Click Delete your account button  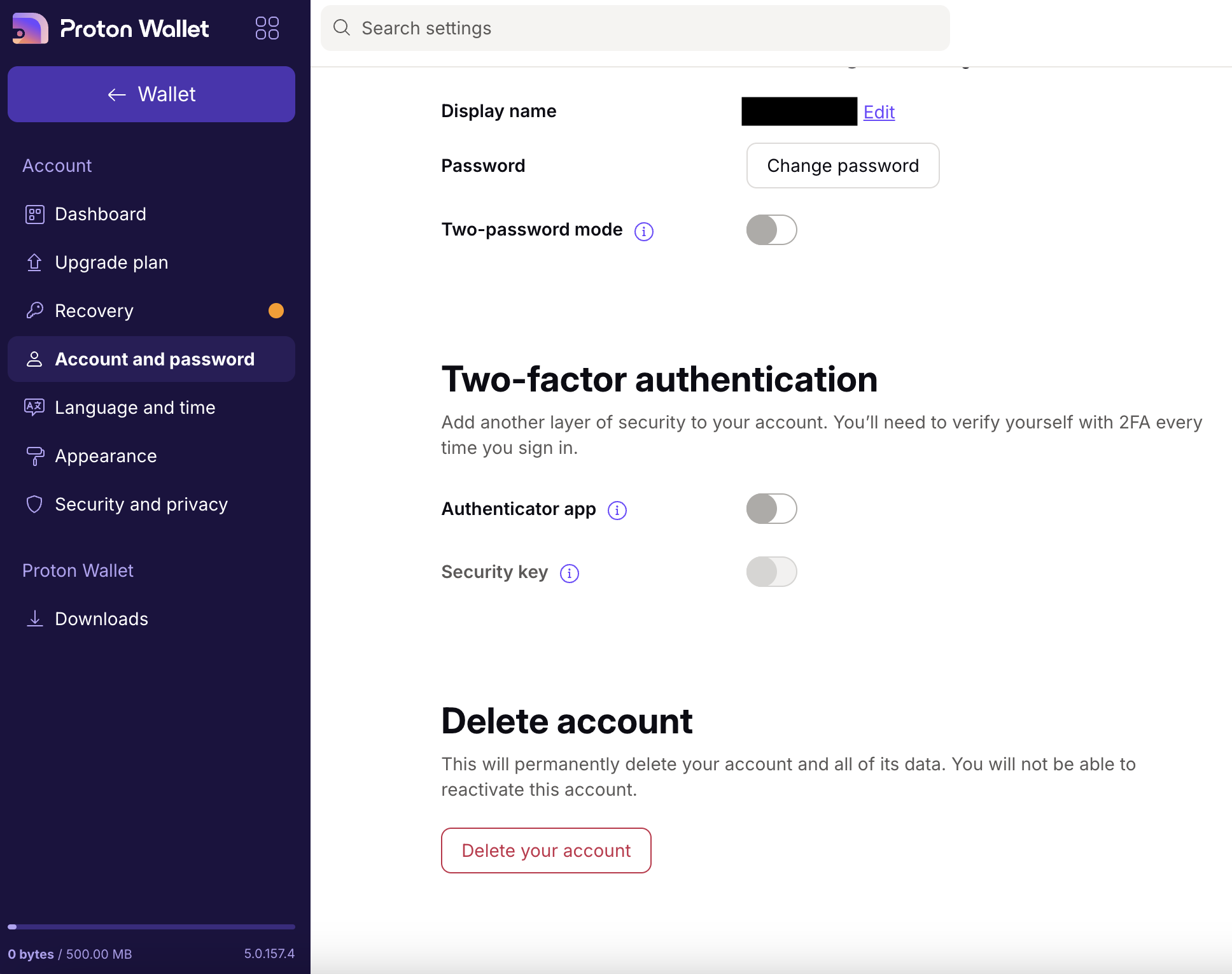(546, 850)
